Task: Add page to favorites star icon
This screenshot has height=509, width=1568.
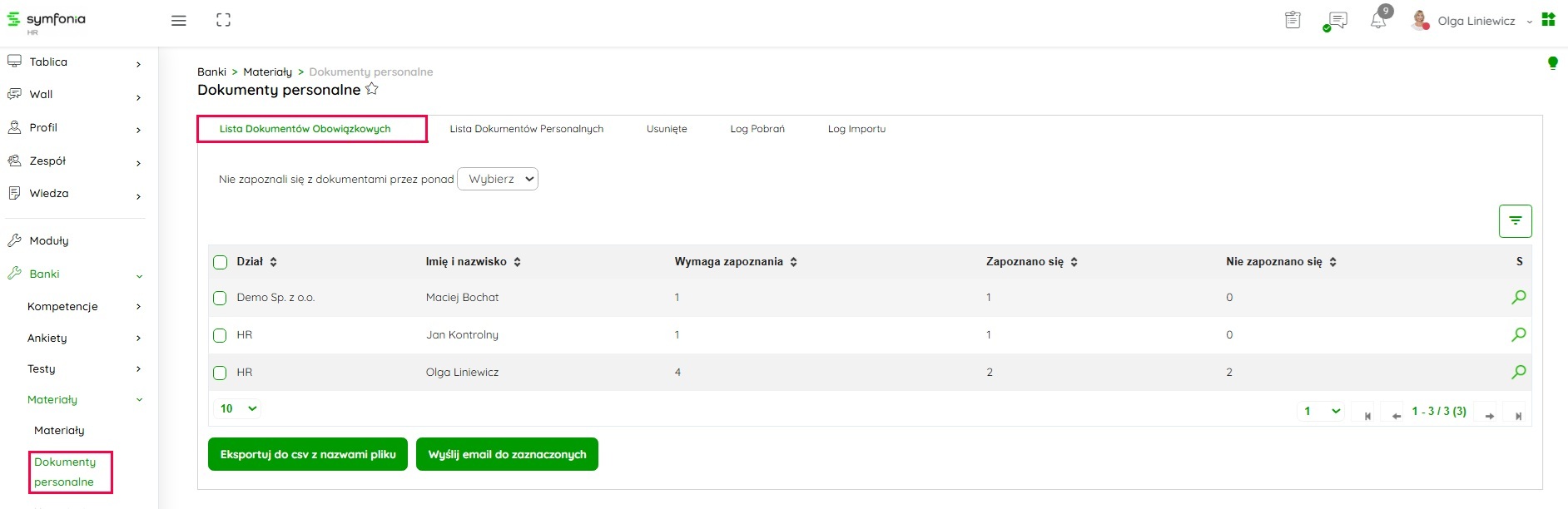Action: point(372,89)
